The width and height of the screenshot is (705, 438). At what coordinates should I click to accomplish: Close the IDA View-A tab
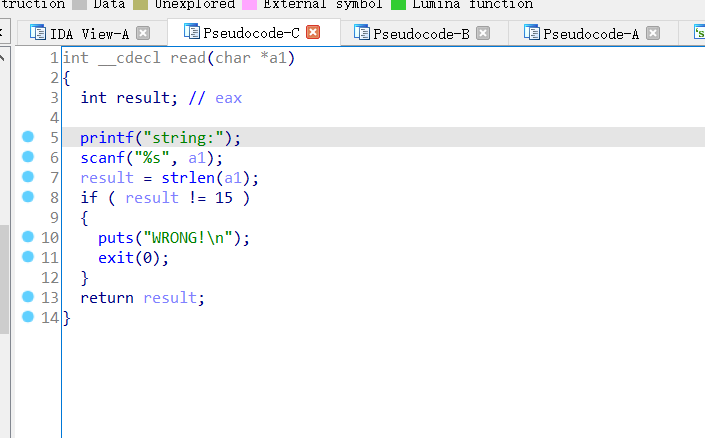(x=143, y=33)
